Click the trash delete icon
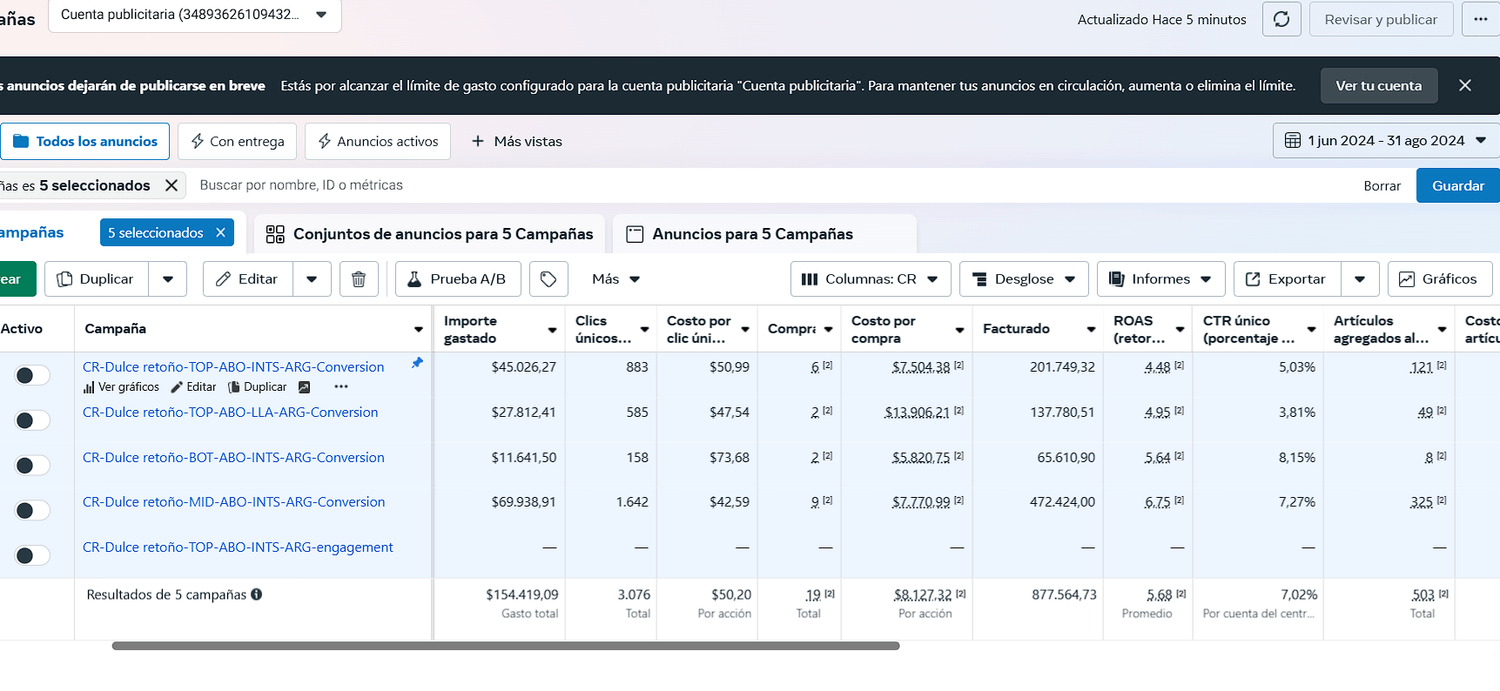Screen dimensions: 1500x691 pyautogui.click(x=359, y=279)
